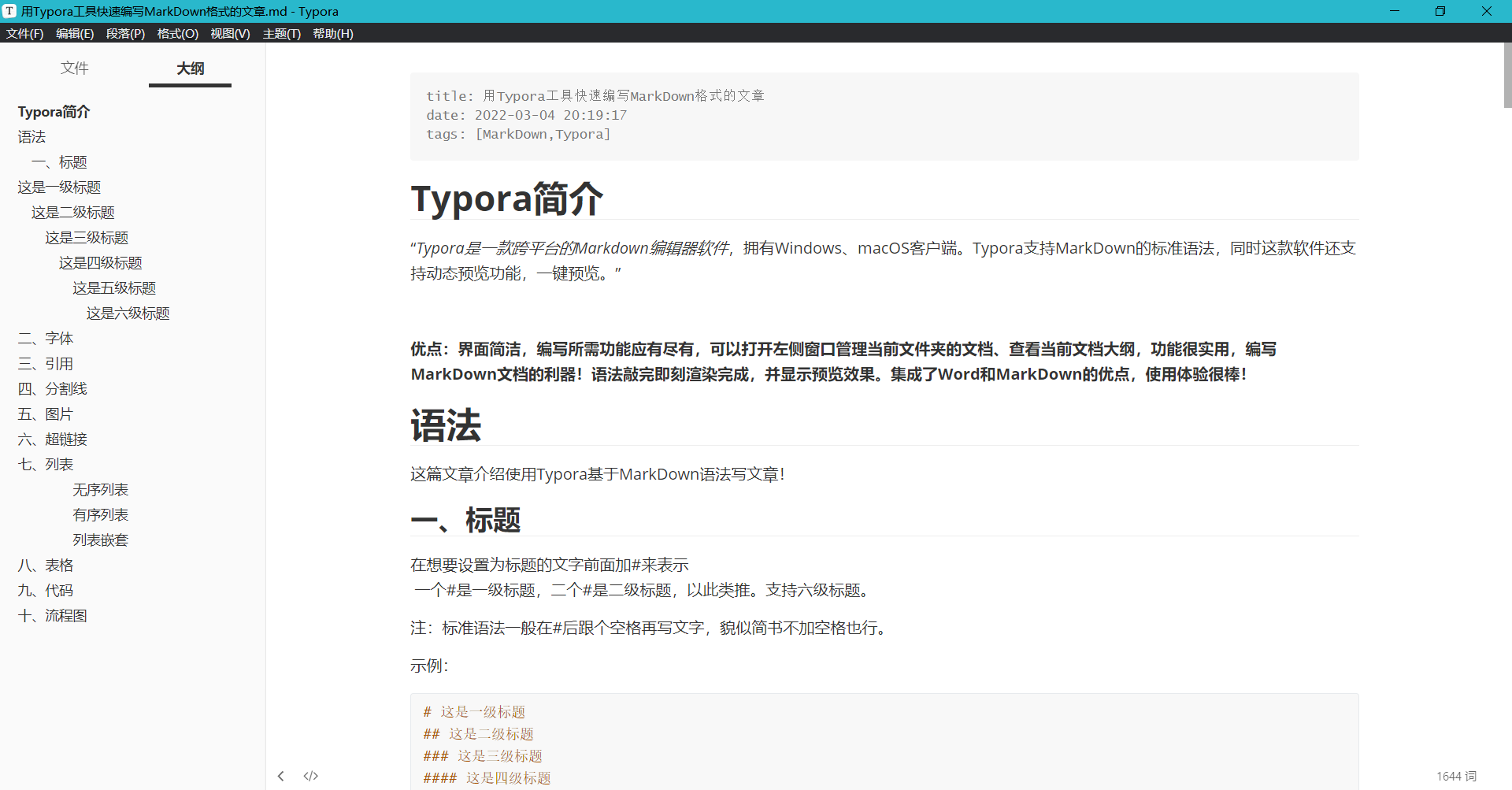Screen dimensions: 1512x790
Task: Click the '## 这是二级标题' code line
Action: pos(479,734)
